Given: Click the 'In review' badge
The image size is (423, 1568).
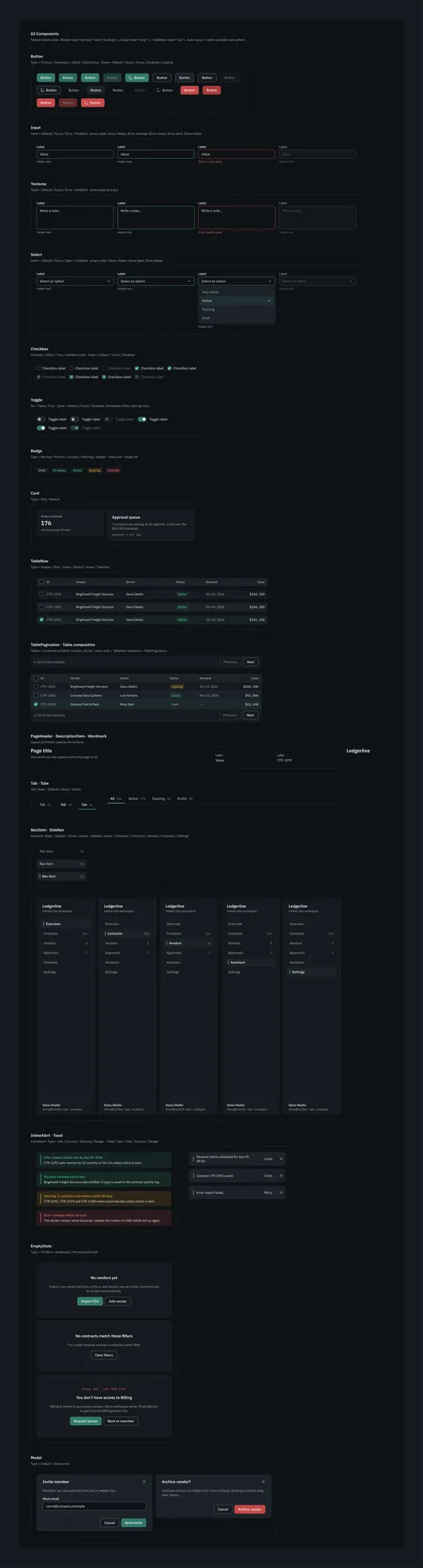Looking at the screenshot, I should pos(59,470).
